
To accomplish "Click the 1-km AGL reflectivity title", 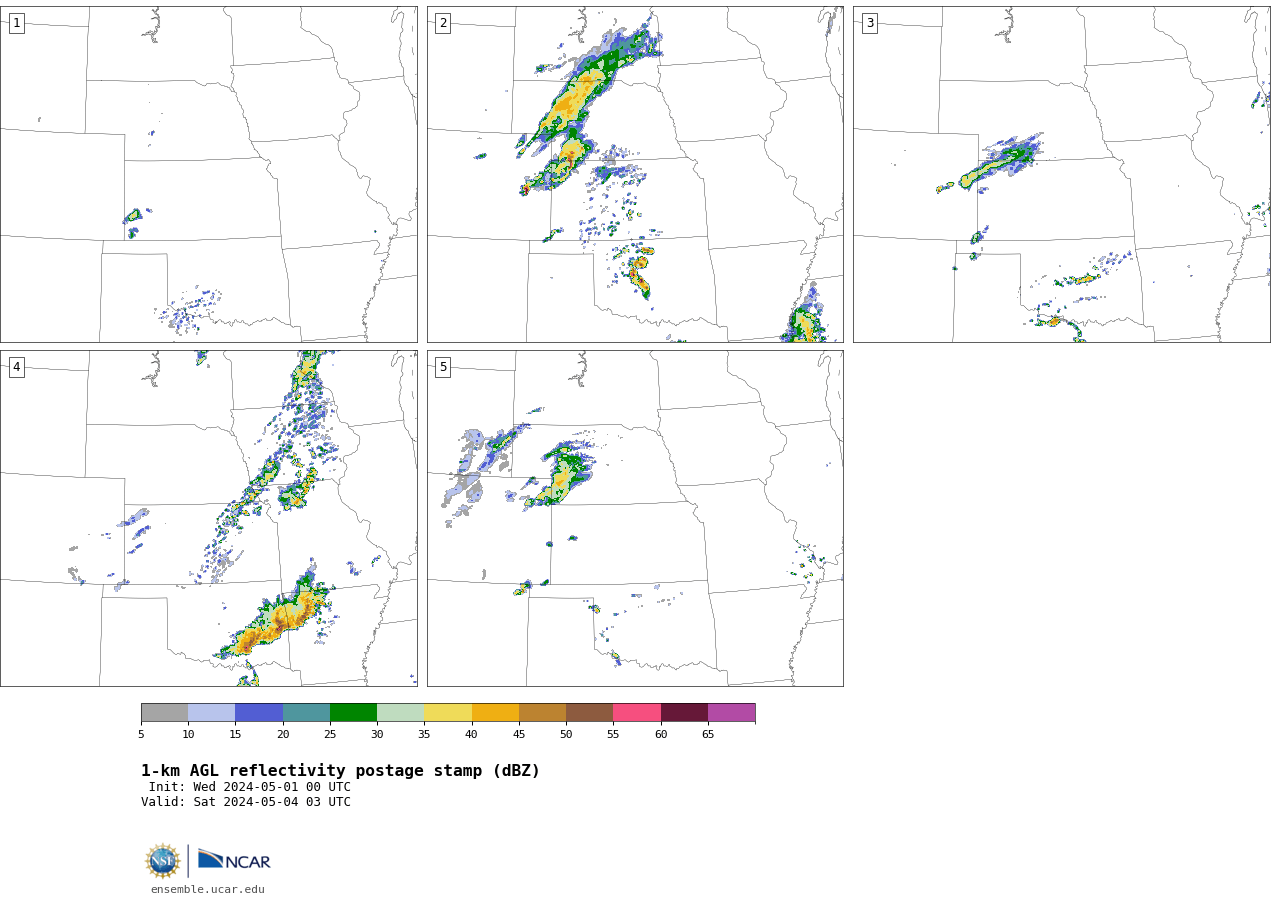I will tap(340, 771).
